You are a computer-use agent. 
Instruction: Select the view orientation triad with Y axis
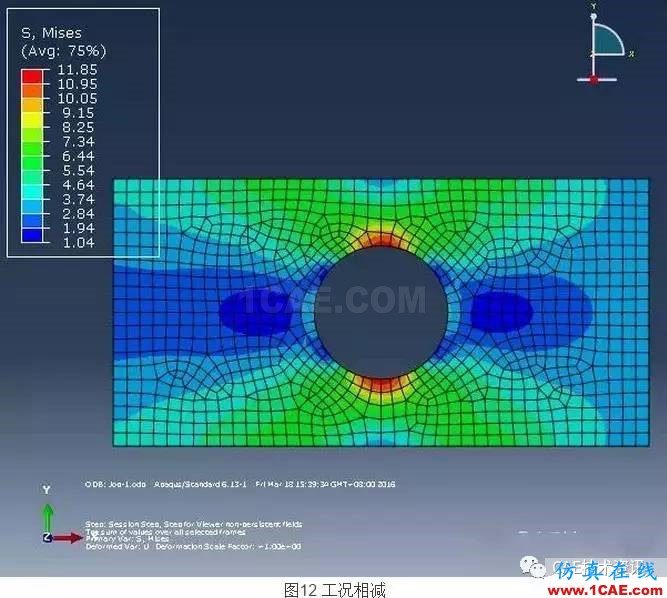click(x=62, y=515)
